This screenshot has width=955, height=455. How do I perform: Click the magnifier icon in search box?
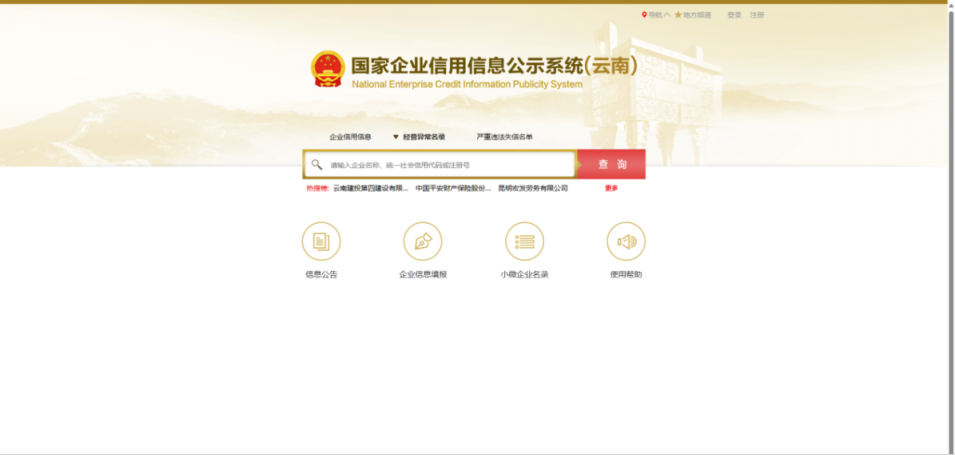pos(317,165)
